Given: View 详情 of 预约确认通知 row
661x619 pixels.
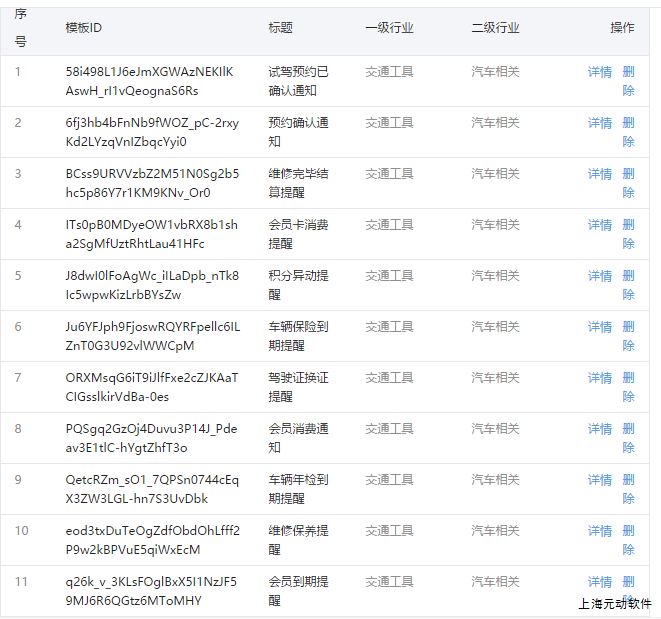Looking at the screenshot, I should [599, 123].
